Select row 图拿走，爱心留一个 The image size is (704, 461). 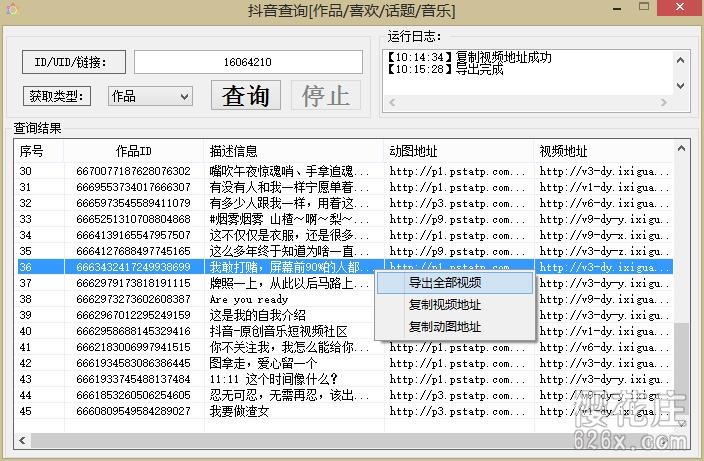[x=345, y=363]
